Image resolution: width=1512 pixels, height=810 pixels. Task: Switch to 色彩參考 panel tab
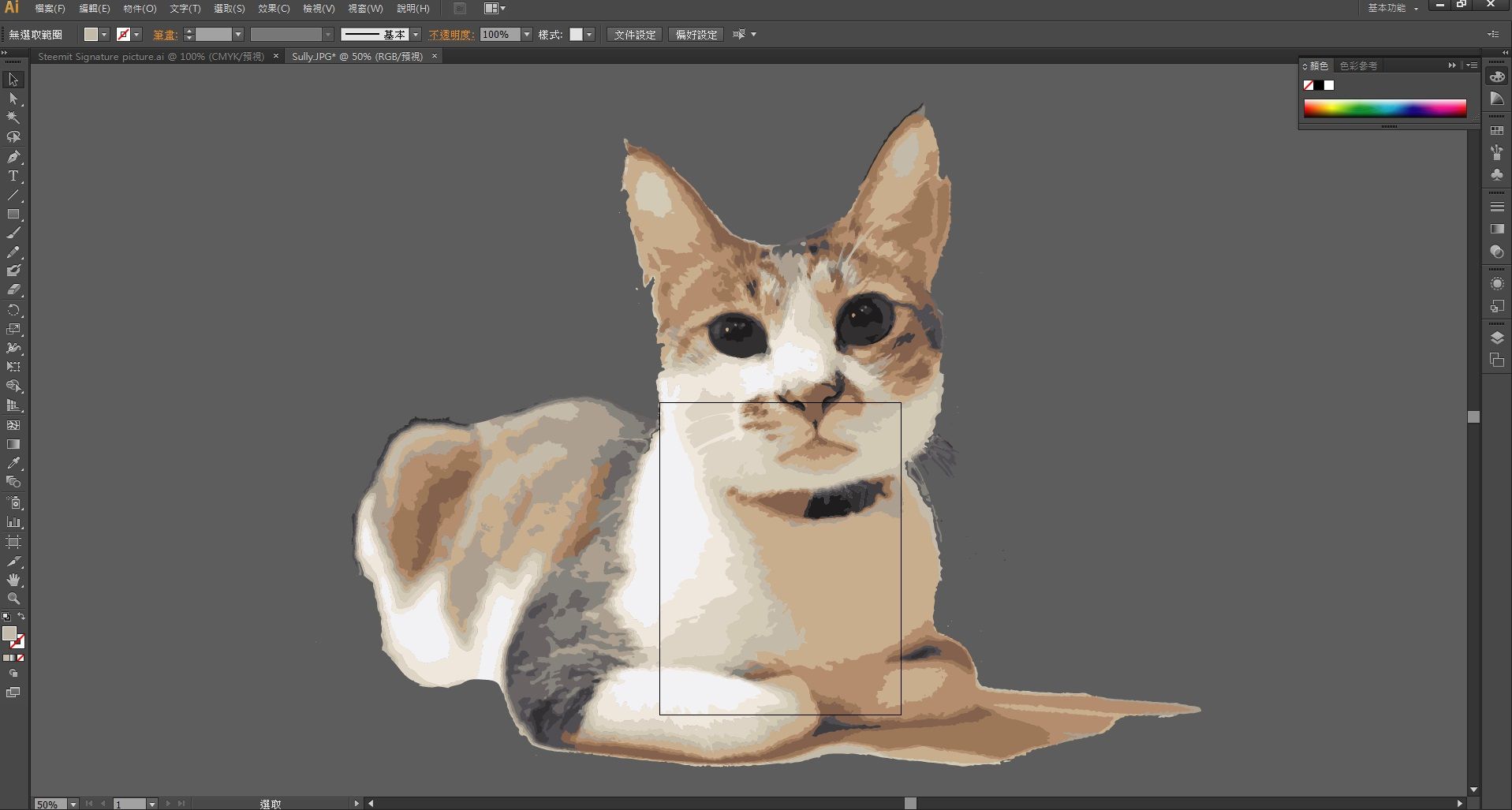[x=1358, y=65]
